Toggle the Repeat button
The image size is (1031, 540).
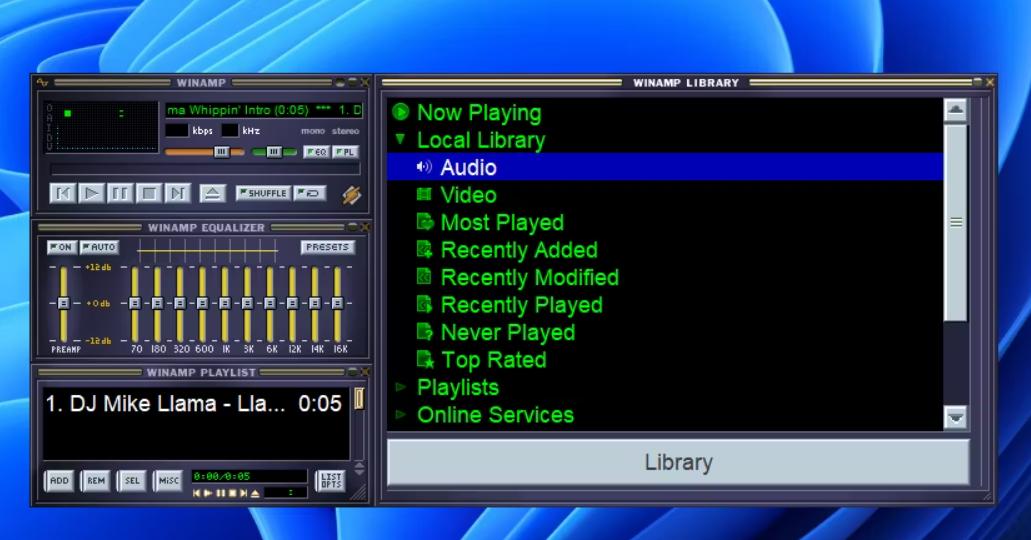click(x=309, y=193)
